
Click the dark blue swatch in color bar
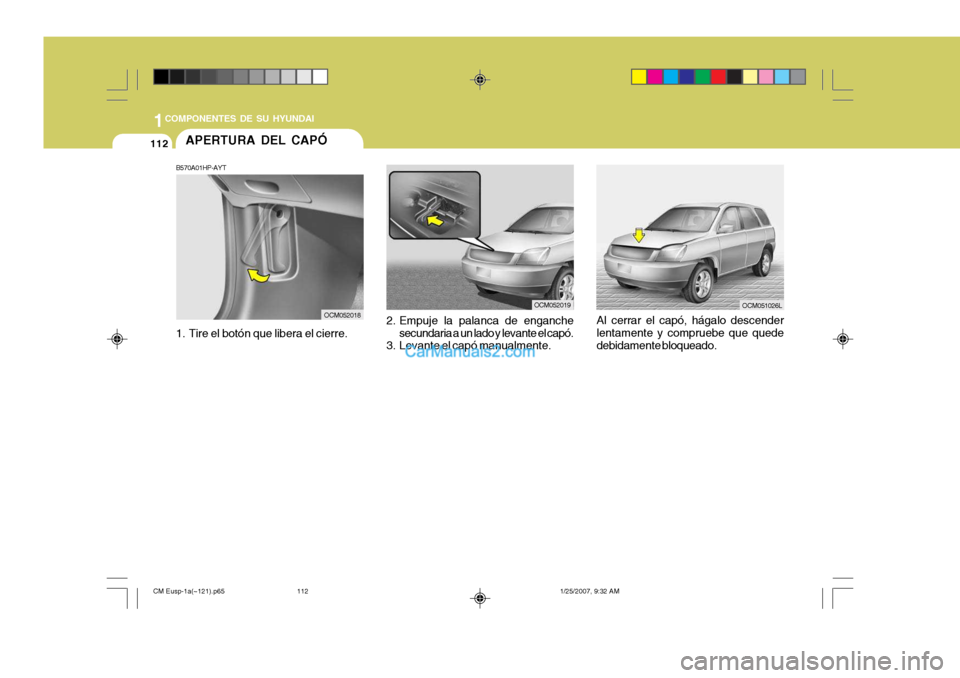point(687,77)
